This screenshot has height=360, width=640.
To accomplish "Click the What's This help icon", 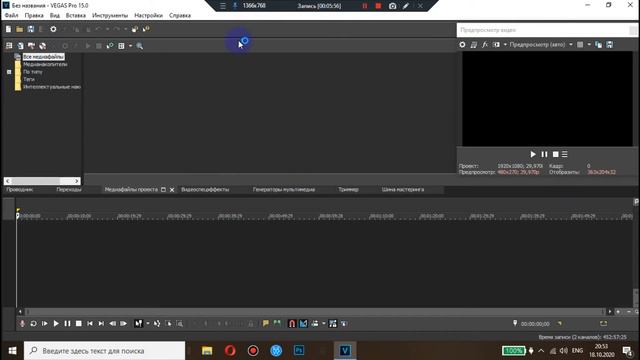I will click(146, 29).
